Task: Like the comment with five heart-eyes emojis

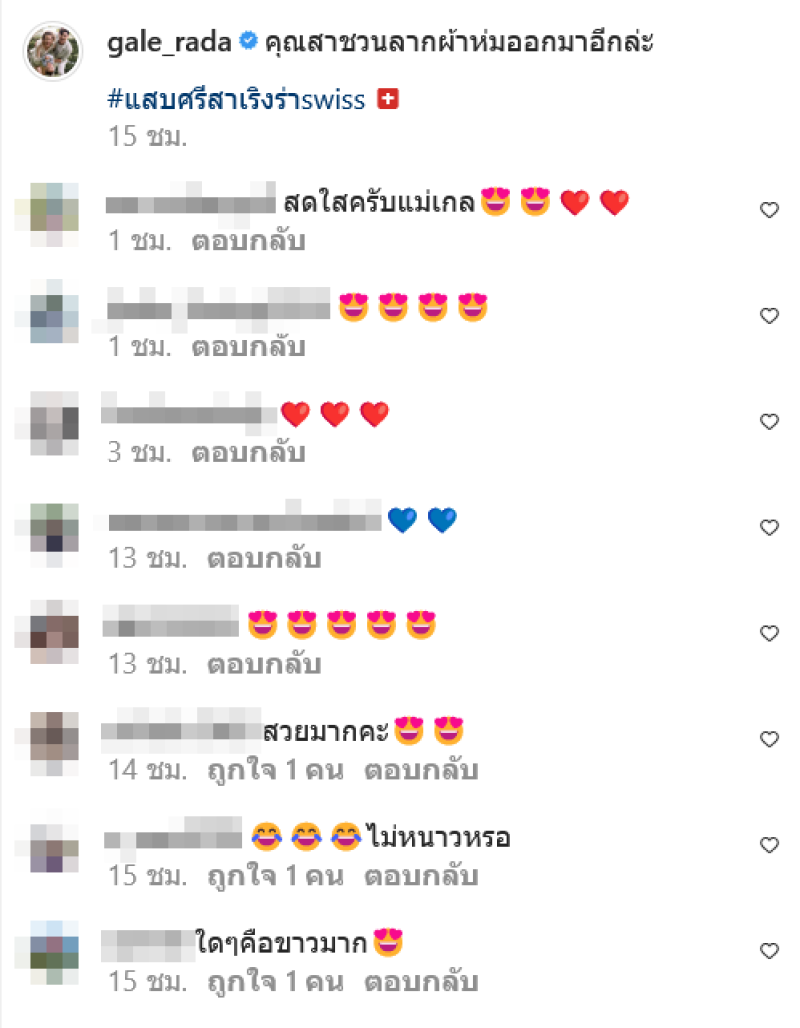Action: pos(769,633)
